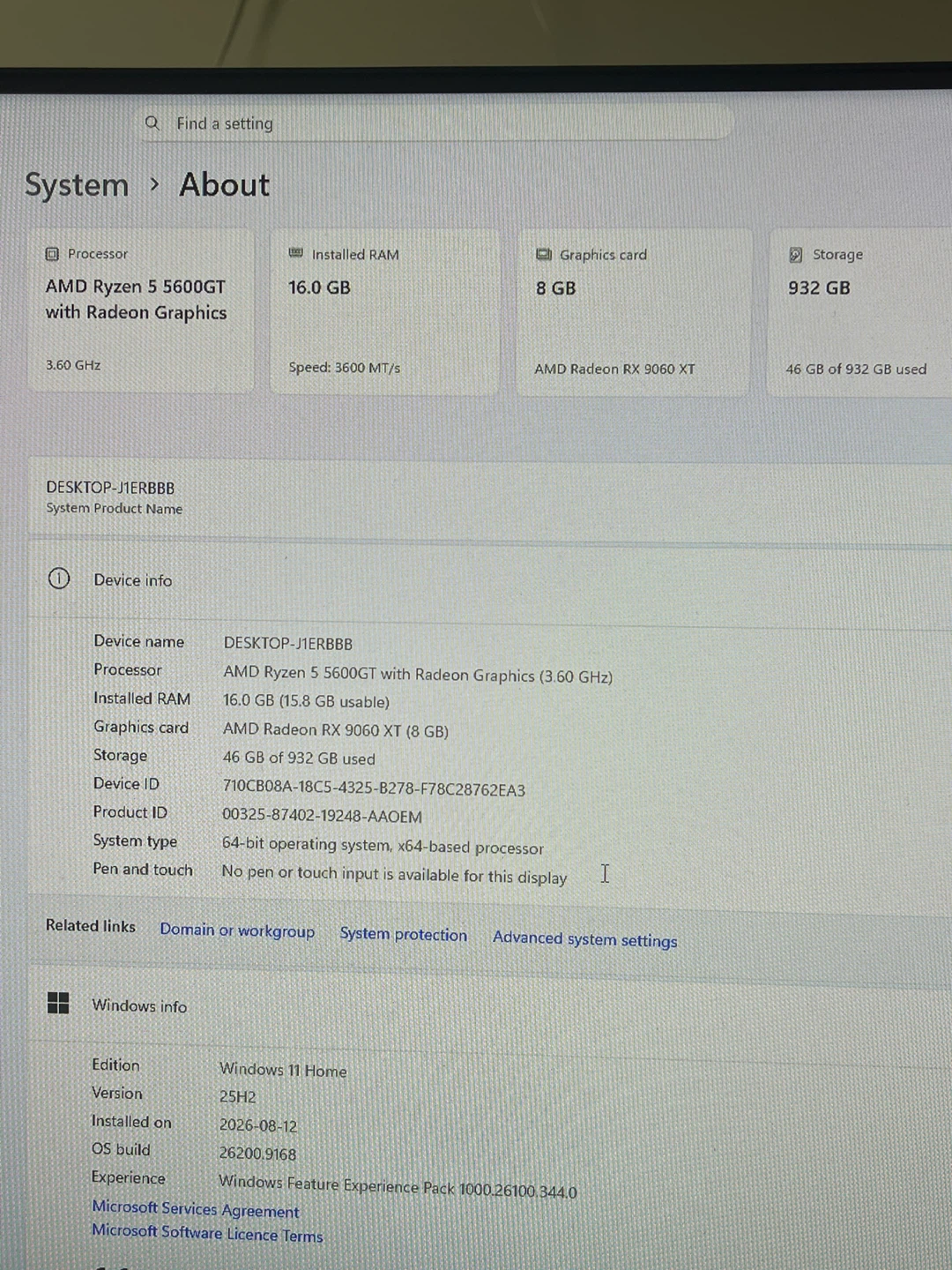Screen dimensions: 952x1270
Task: Click Windows Feature Experience Pack value
Action: coord(398,1186)
